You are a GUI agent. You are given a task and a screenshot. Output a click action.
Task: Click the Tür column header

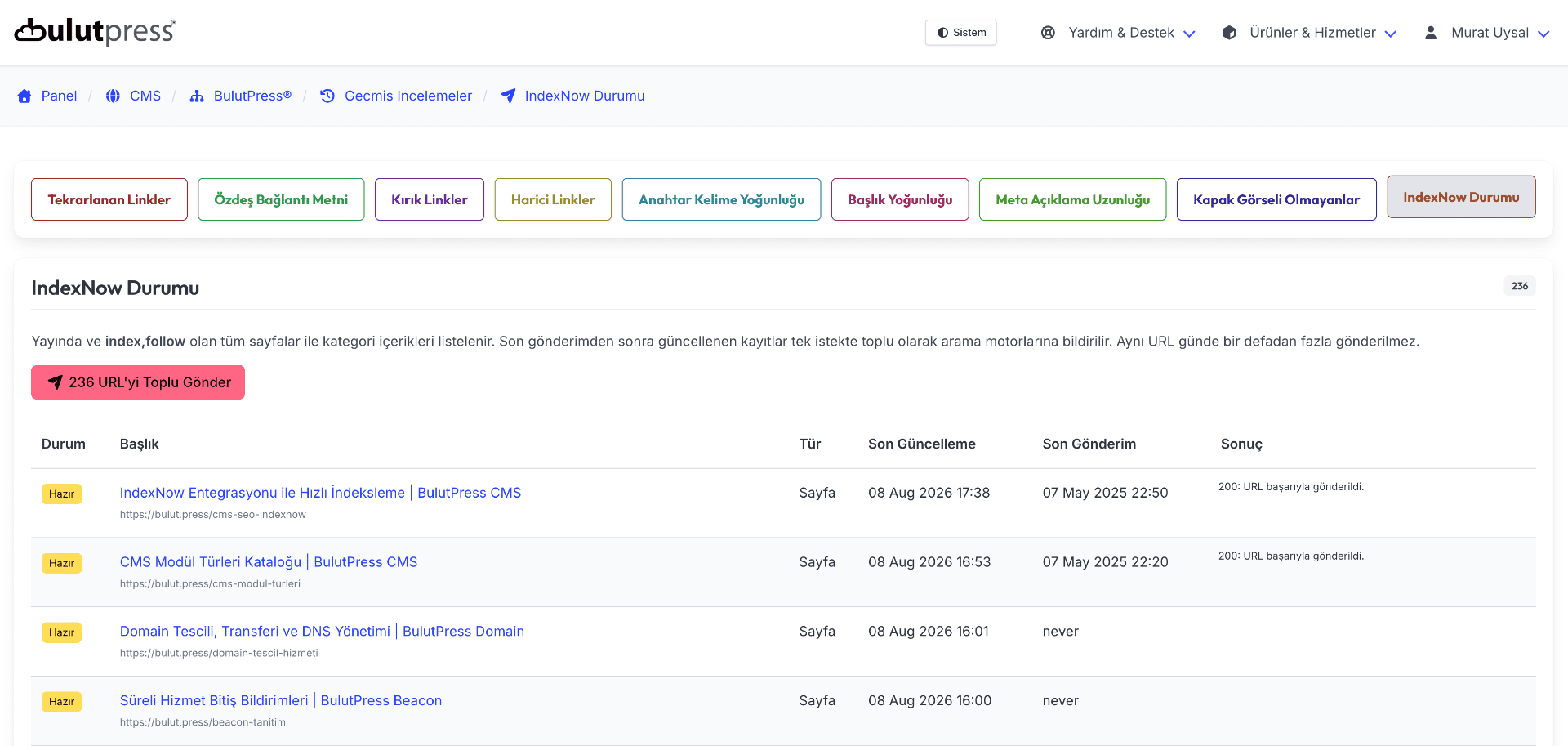tap(810, 444)
